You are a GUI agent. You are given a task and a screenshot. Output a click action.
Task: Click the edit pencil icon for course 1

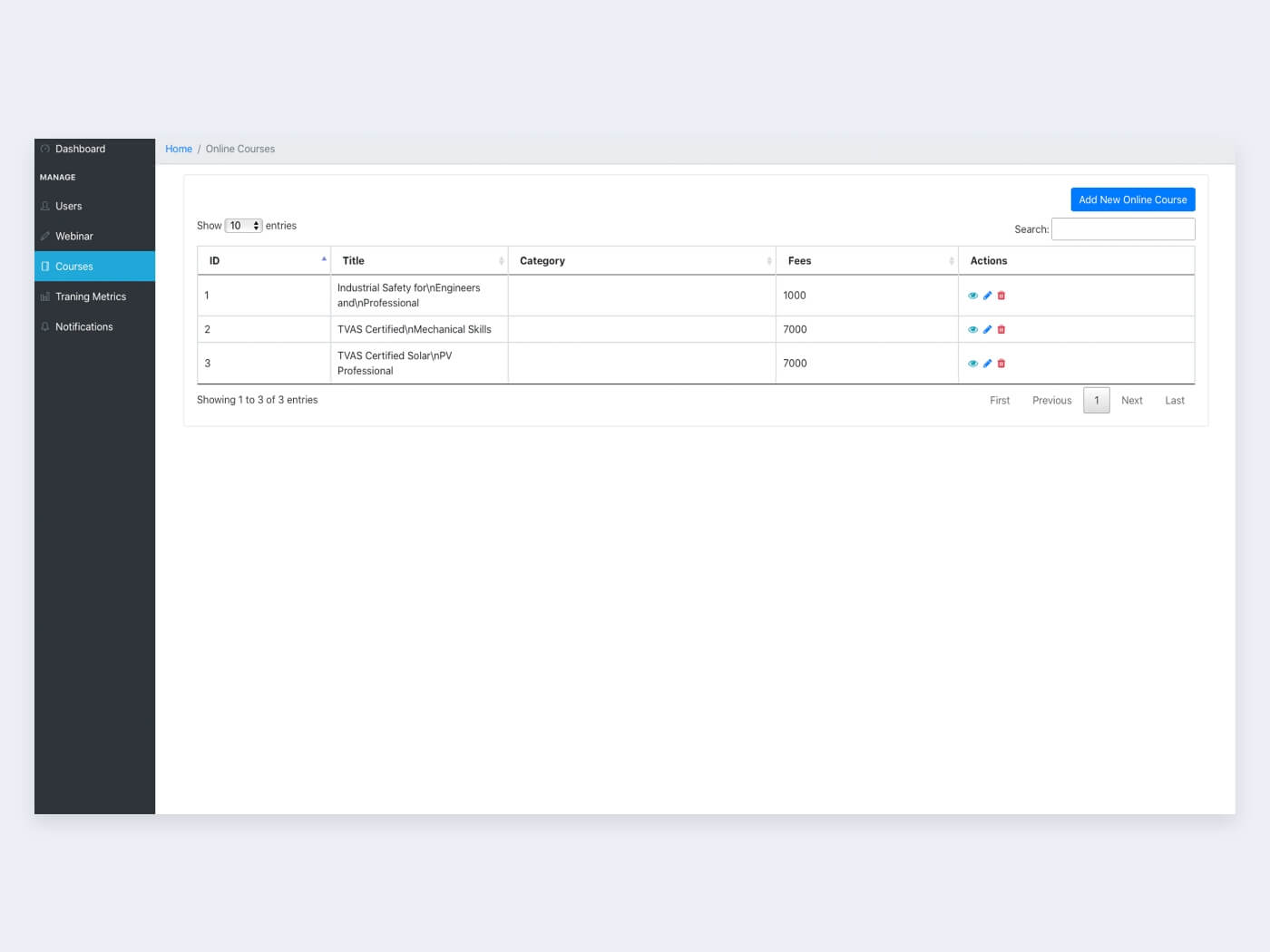987,296
